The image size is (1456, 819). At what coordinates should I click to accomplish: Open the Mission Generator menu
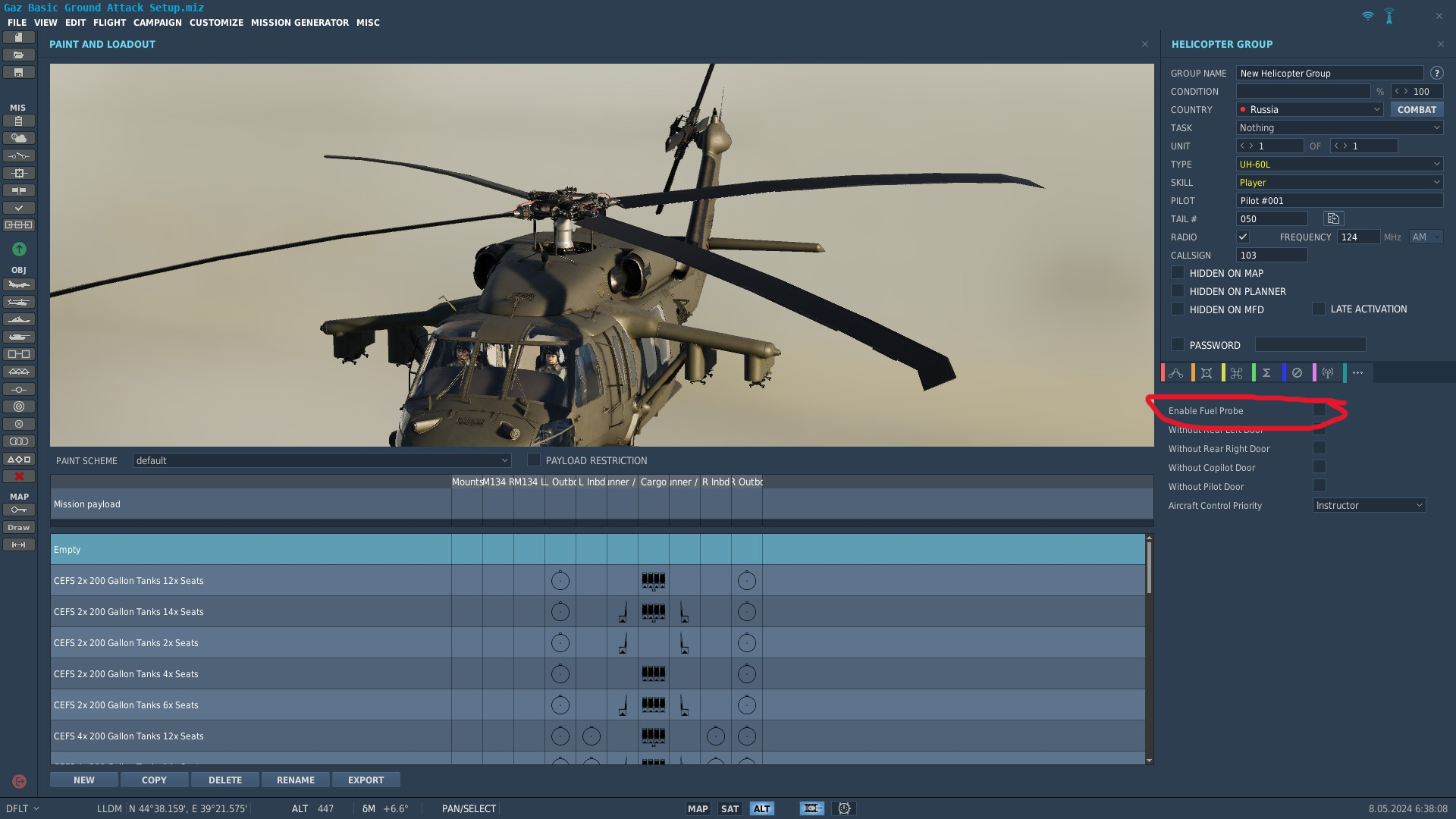[300, 23]
